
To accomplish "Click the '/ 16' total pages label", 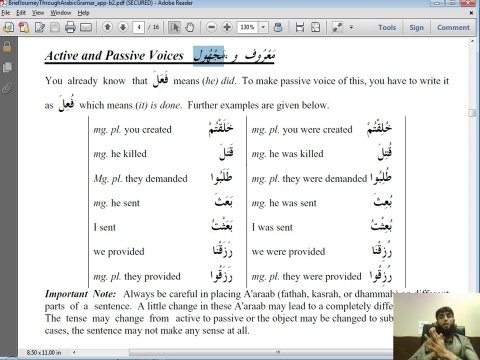I will 154,27.
